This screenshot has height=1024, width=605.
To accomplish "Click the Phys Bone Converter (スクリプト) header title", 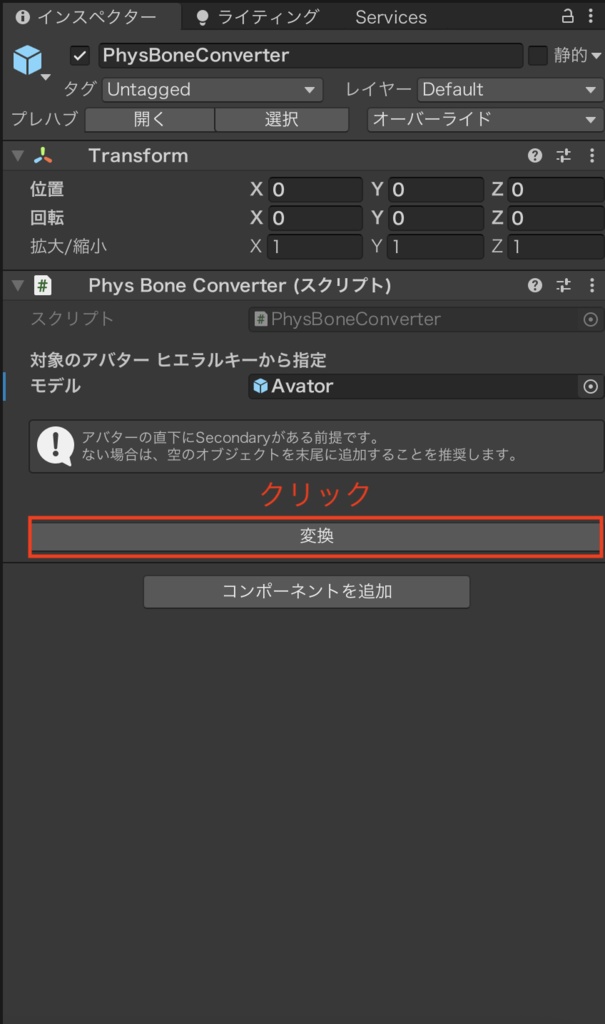I will 240,285.
